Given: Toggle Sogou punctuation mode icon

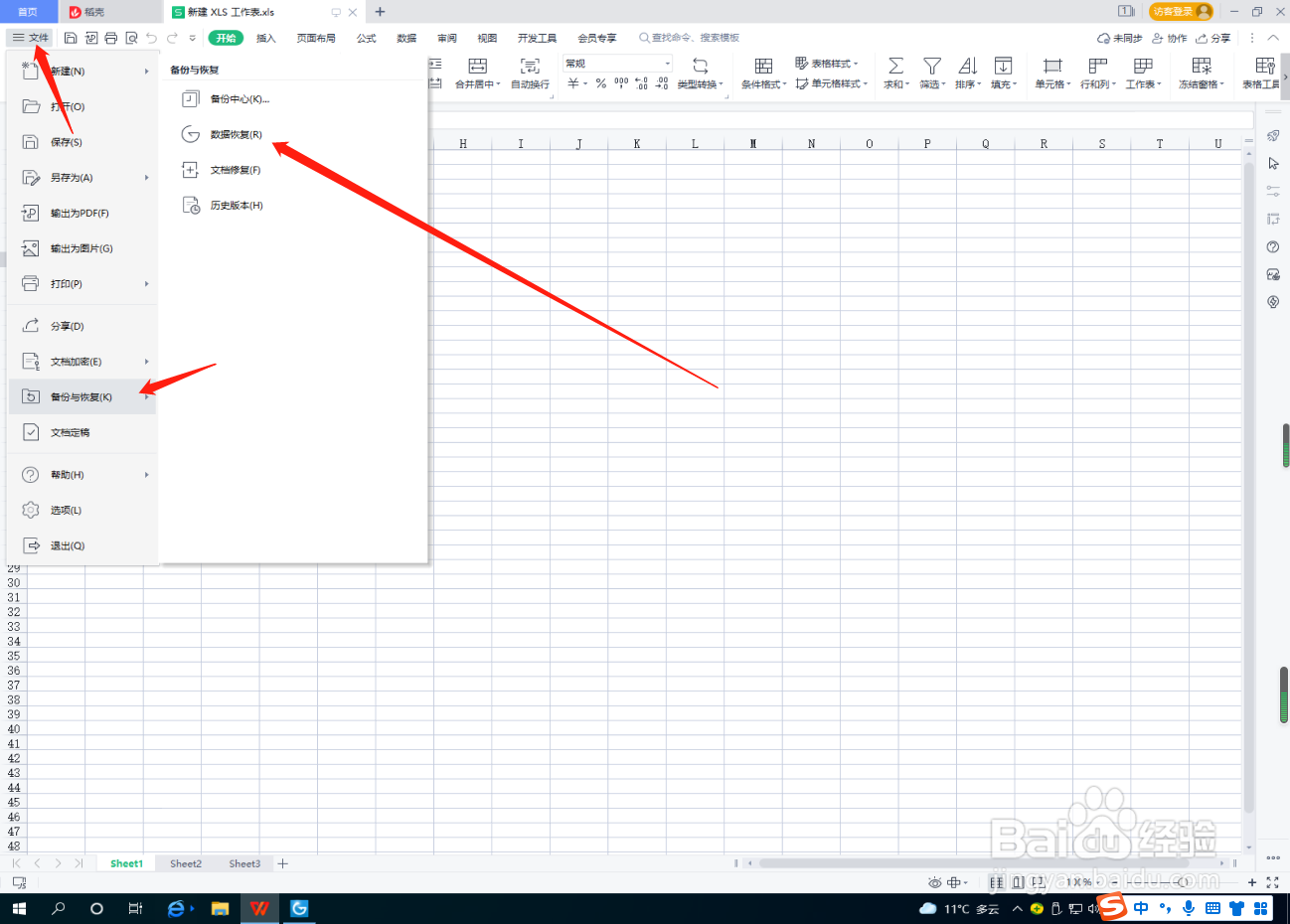Looking at the screenshot, I should point(1165,908).
